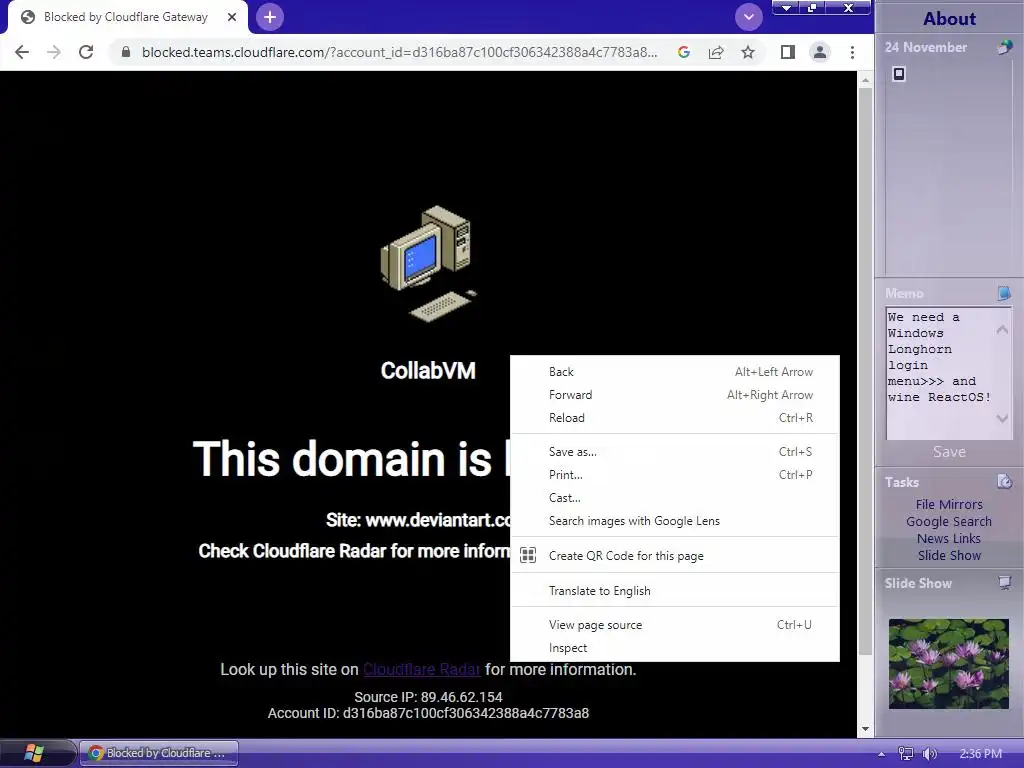Select Translate to English
The width and height of the screenshot is (1024, 768).
675,590
